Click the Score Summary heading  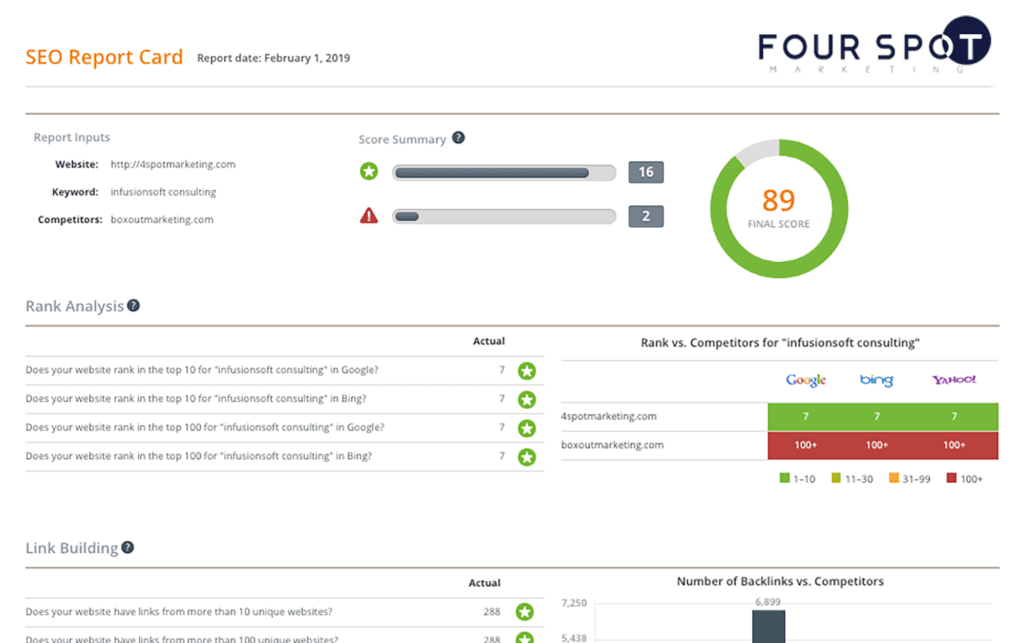(x=402, y=139)
